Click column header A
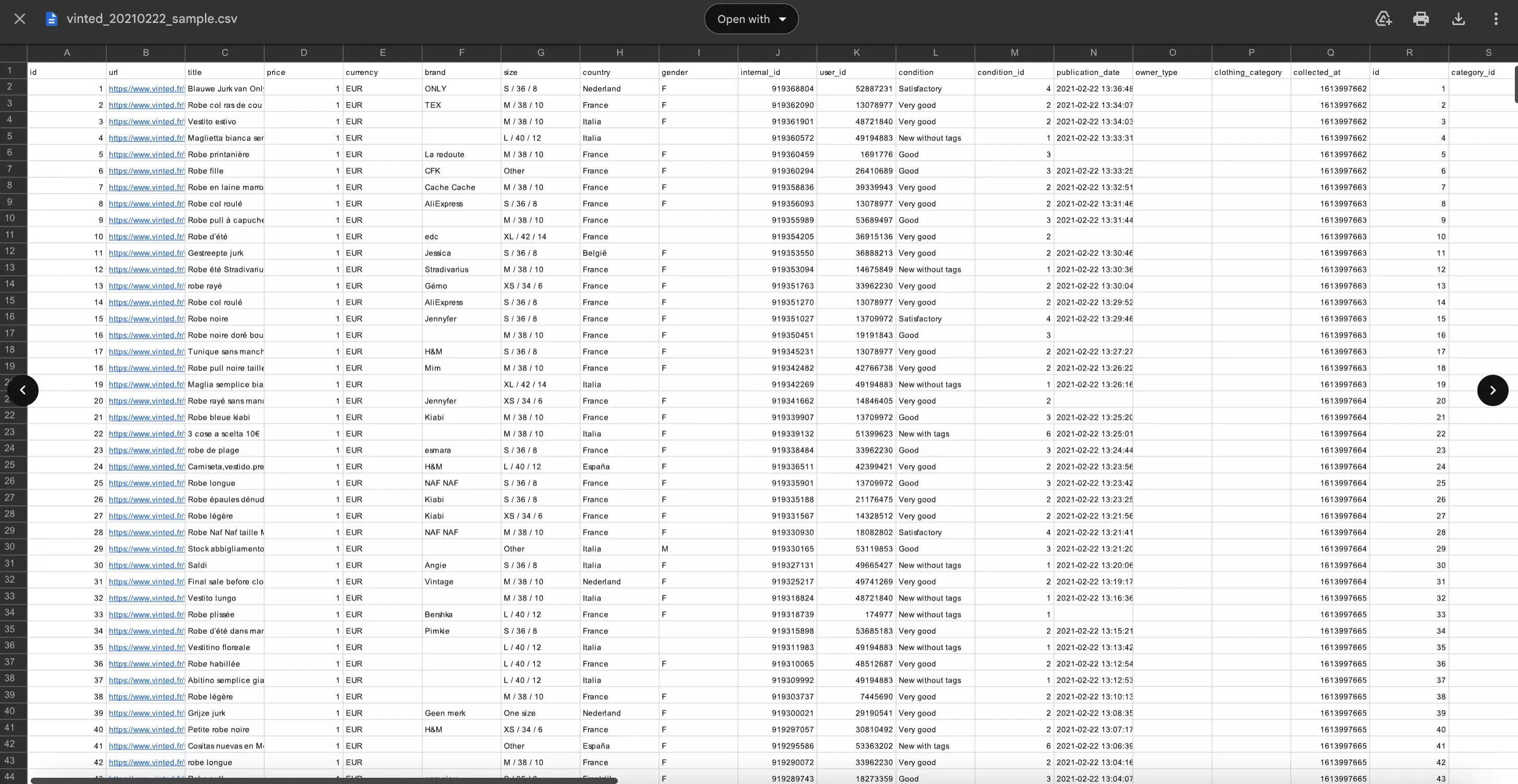This screenshot has width=1518, height=784. (67, 53)
